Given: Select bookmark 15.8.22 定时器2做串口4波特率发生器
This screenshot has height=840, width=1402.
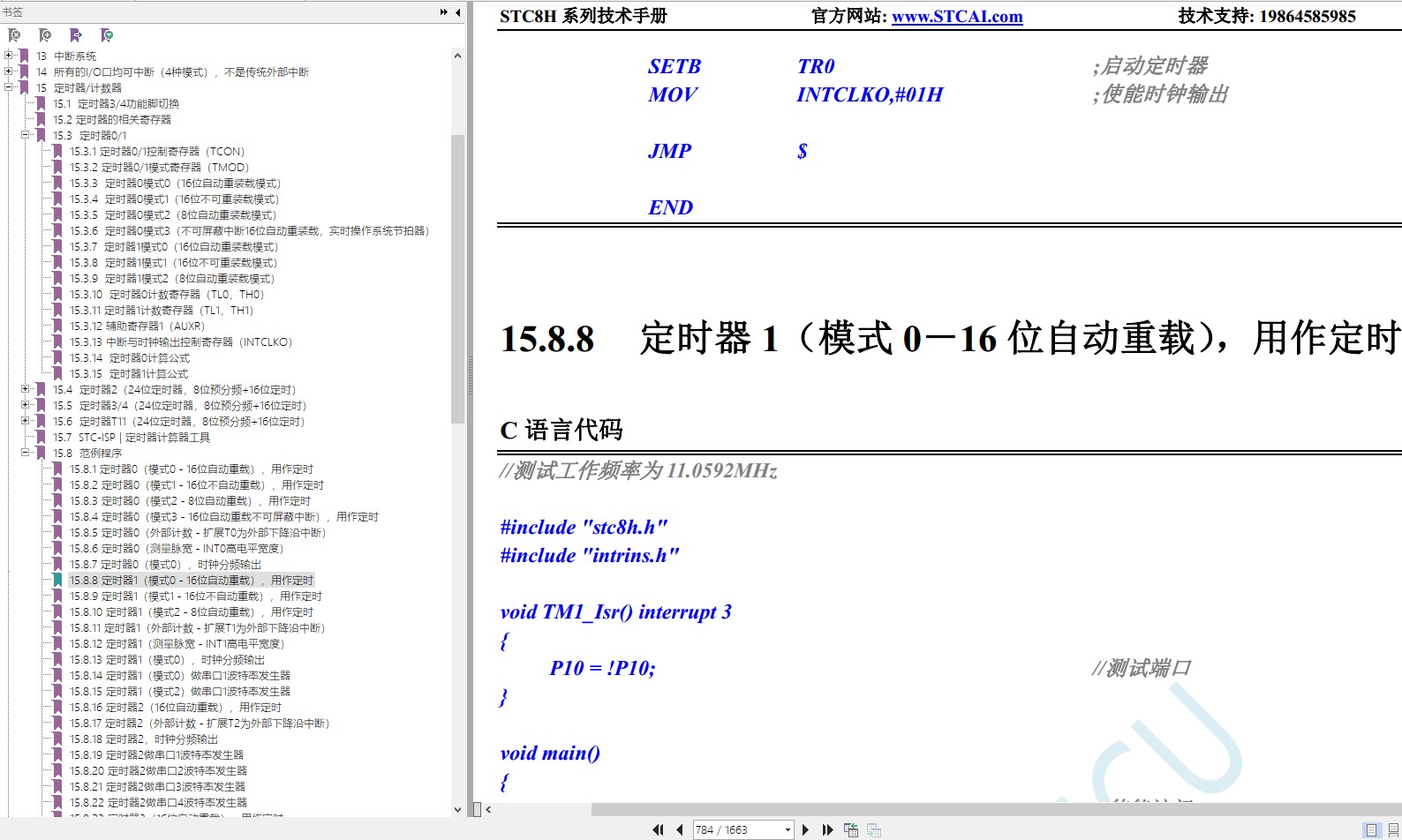Looking at the screenshot, I should click(159, 803).
